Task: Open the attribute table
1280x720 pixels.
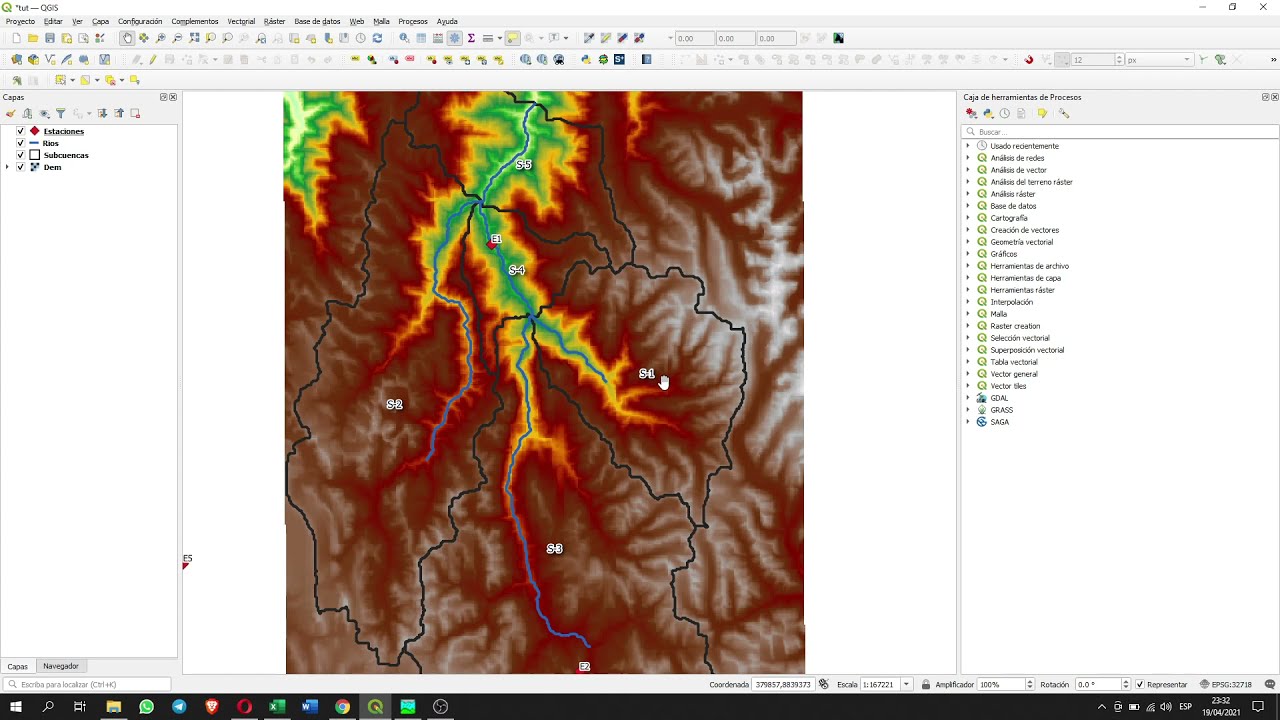Action: tap(421, 38)
